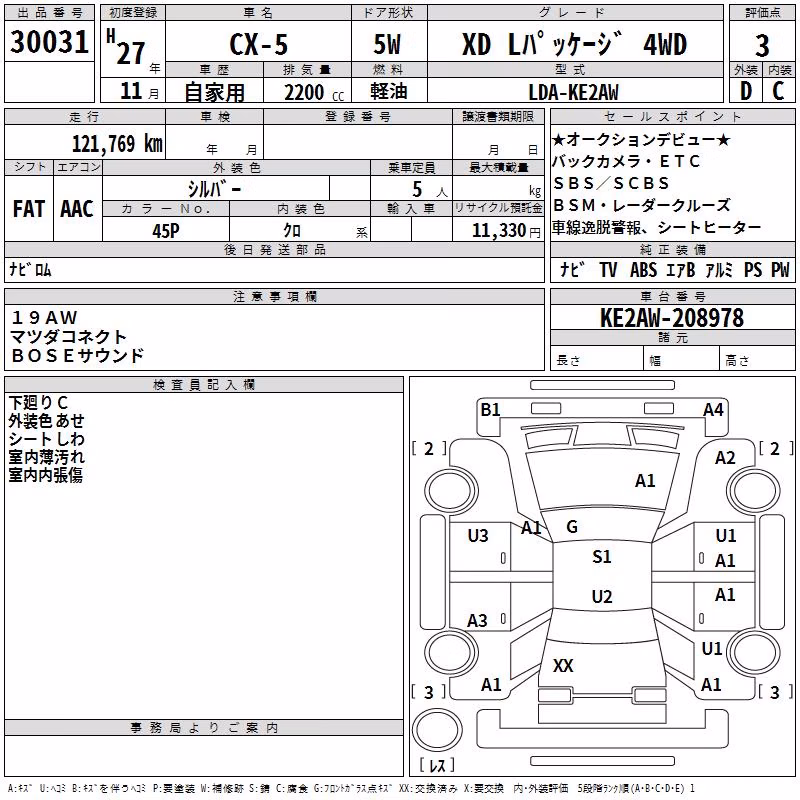Select the shift type FAT
Image resolution: width=800 pixels, height=800 pixels.
click(29, 209)
